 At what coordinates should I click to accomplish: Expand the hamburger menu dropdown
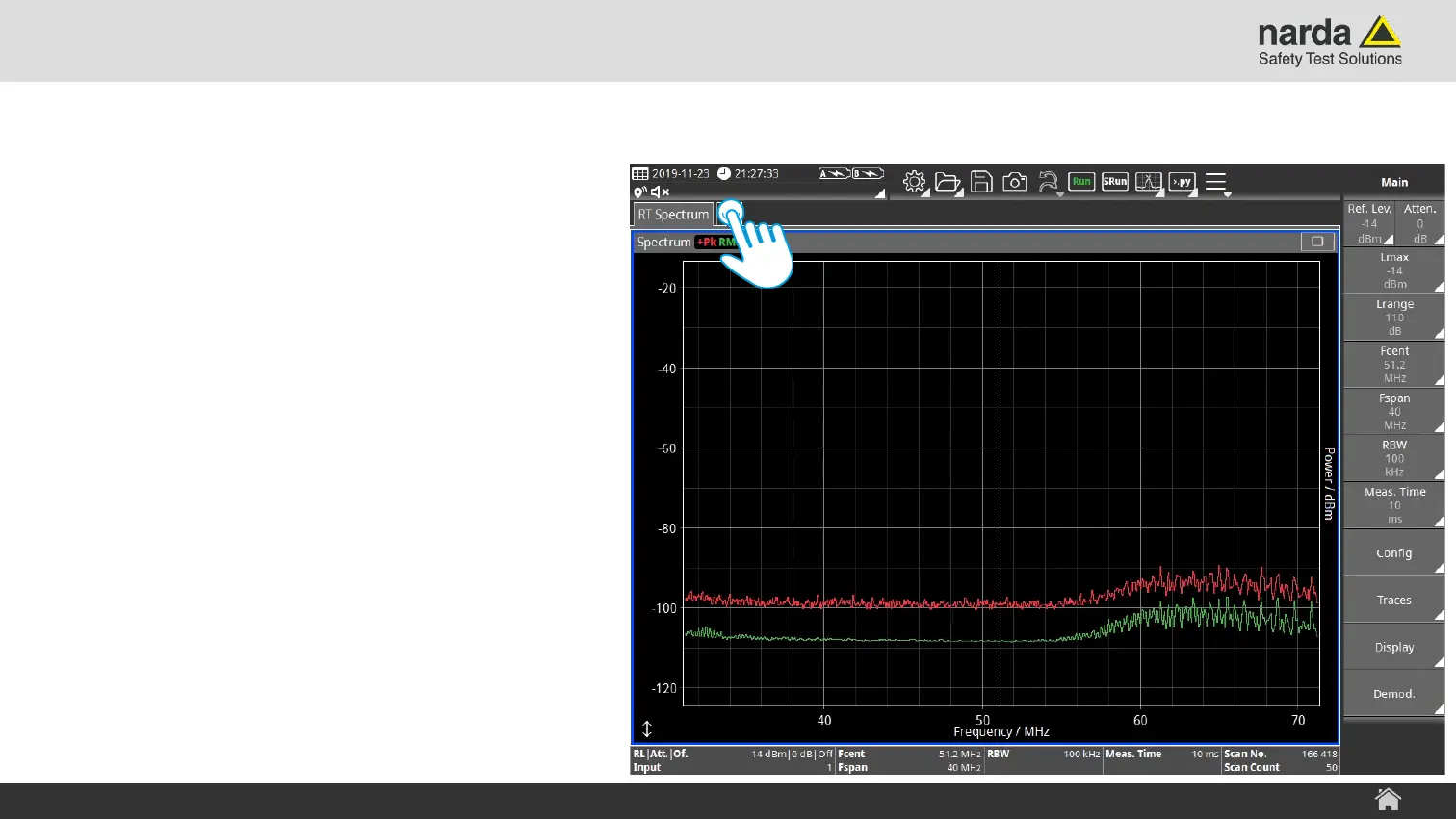(x=1216, y=182)
